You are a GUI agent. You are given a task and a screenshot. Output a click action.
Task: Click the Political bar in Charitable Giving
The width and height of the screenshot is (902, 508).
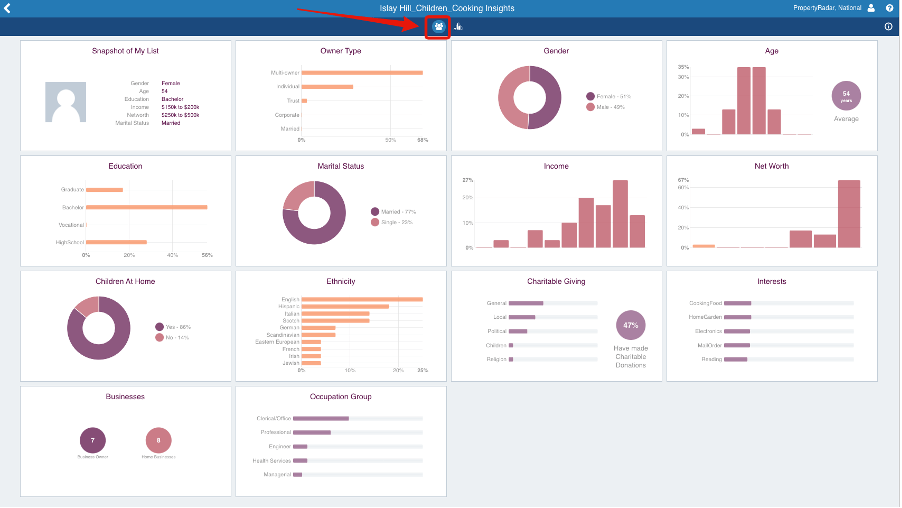[x=518, y=331]
